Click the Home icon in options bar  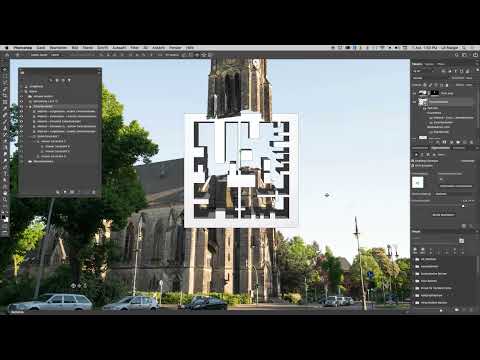6,55
